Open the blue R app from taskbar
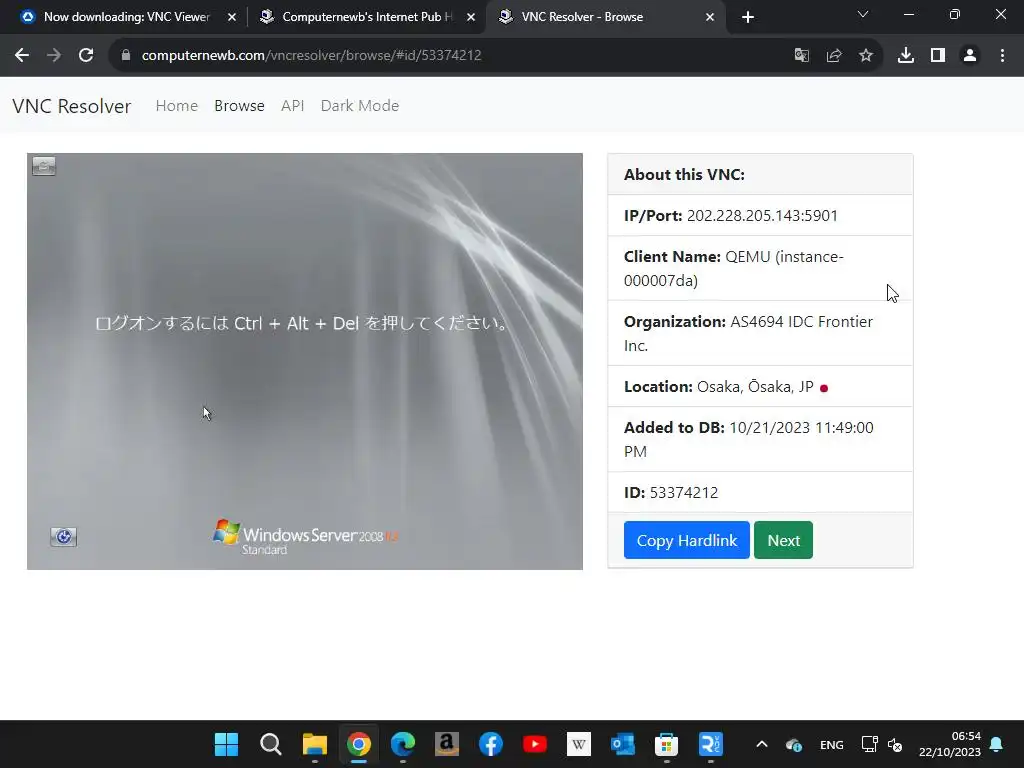The width and height of the screenshot is (1024, 768). [x=711, y=744]
